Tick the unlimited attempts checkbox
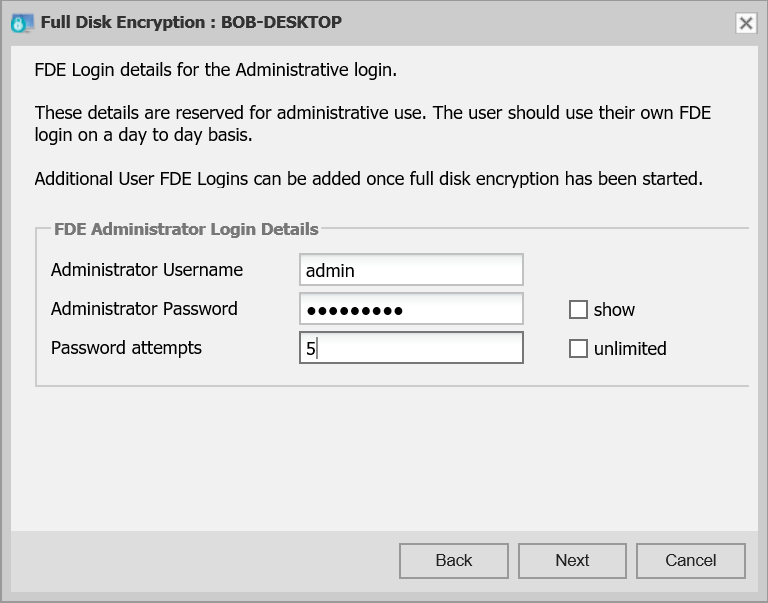Viewport: 768px width, 603px height. click(578, 349)
